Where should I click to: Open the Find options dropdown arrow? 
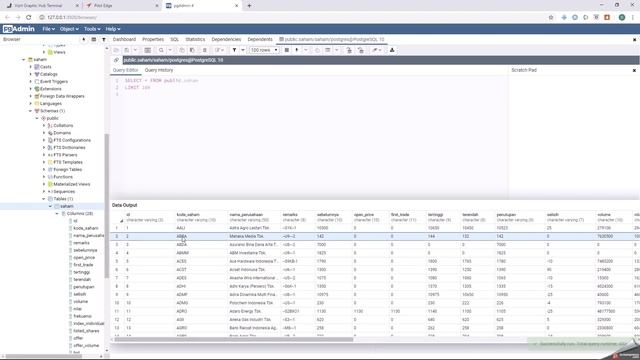pos(170,50)
